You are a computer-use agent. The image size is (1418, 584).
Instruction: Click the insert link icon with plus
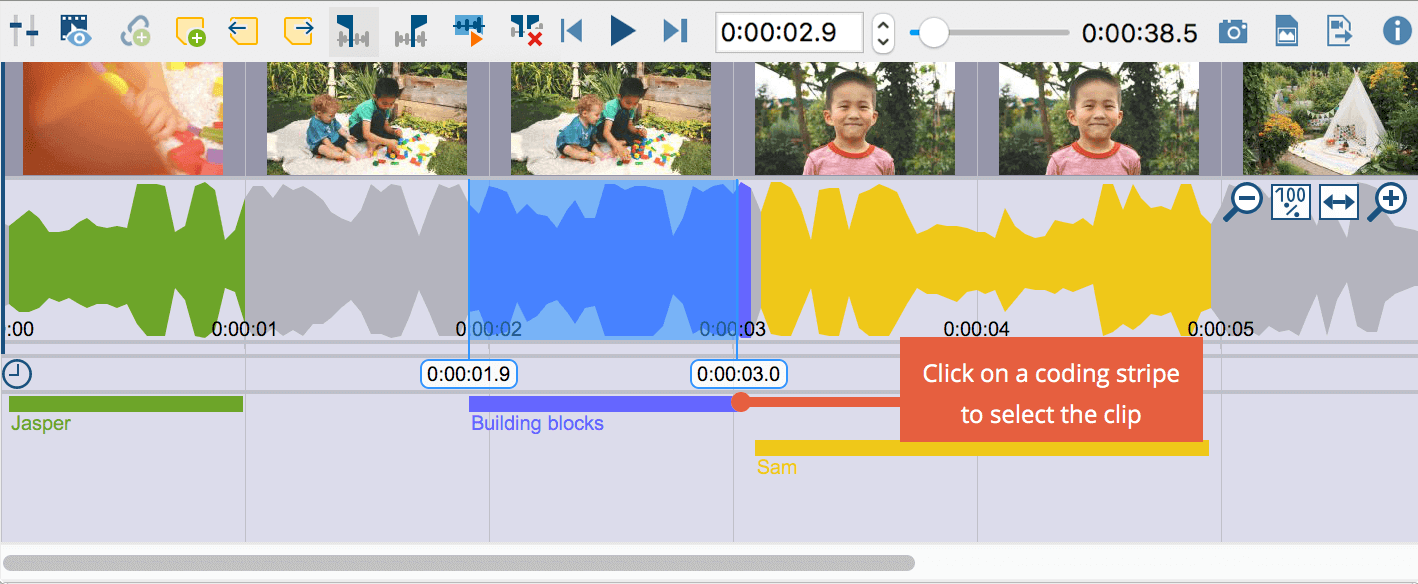click(135, 32)
